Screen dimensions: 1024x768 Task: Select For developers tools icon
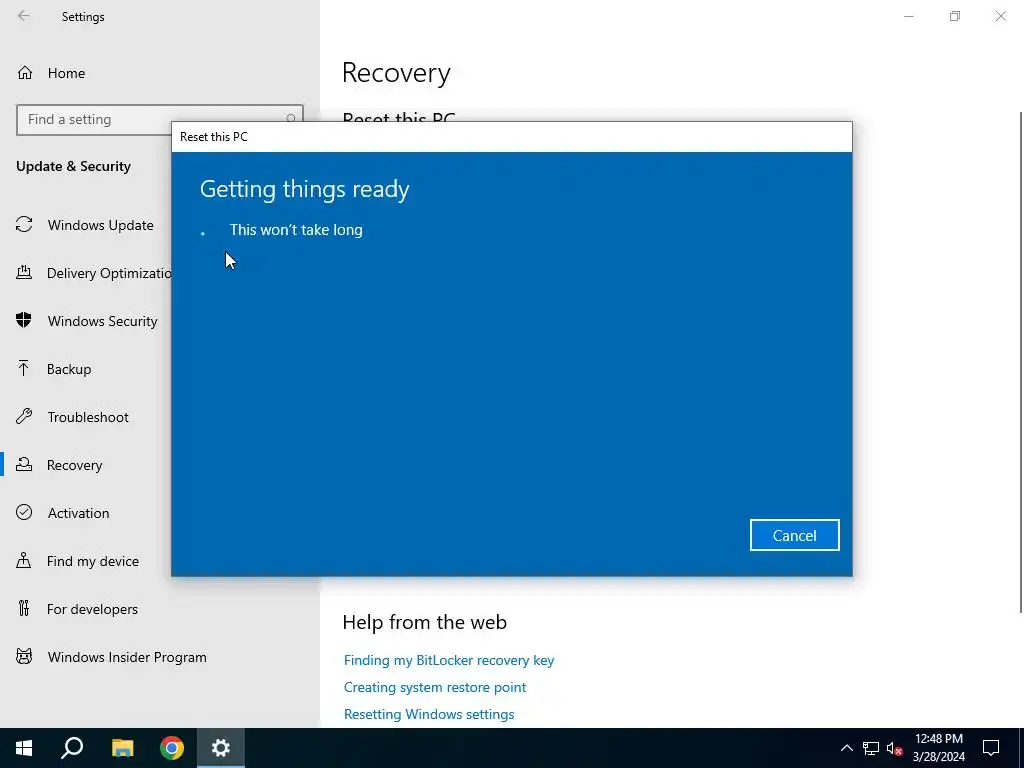(x=24, y=609)
